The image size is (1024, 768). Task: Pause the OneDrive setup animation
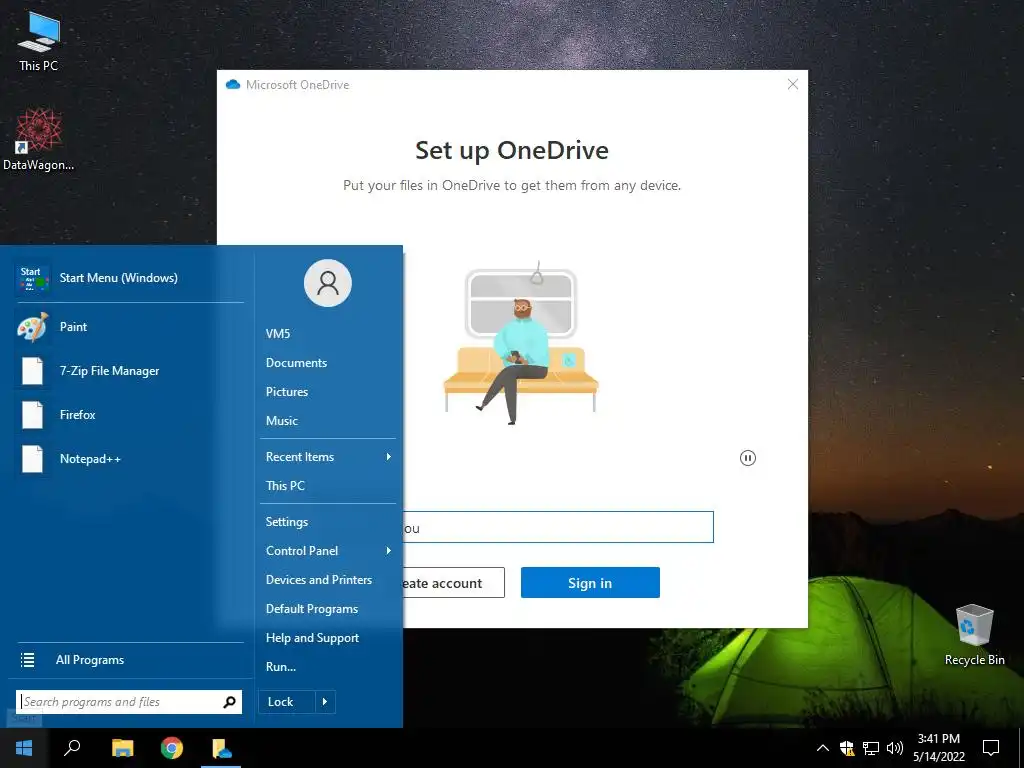click(x=748, y=458)
